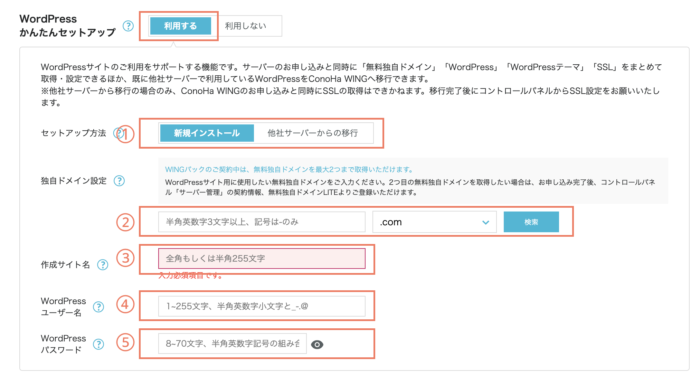Click the 独自ドメイン設定 label
This screenshot has width=700, height=385.
pos(74,181)
